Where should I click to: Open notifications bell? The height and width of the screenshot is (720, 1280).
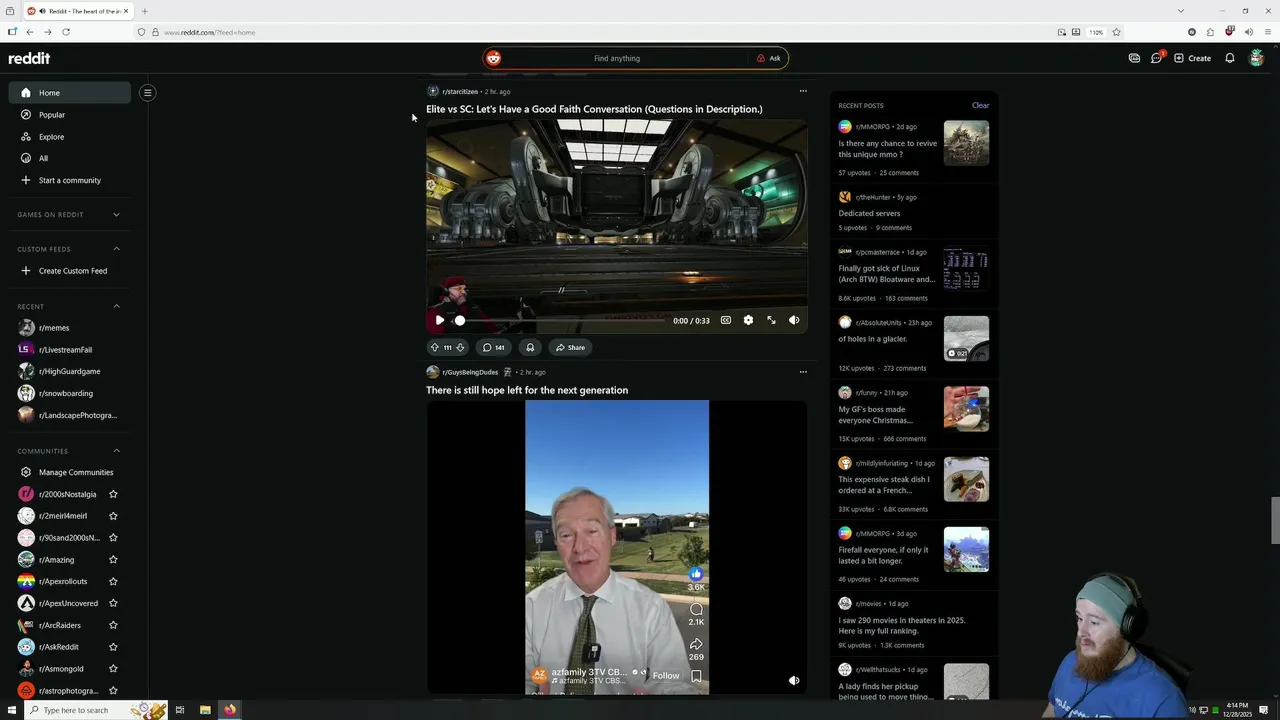(x=1230, y=58)
